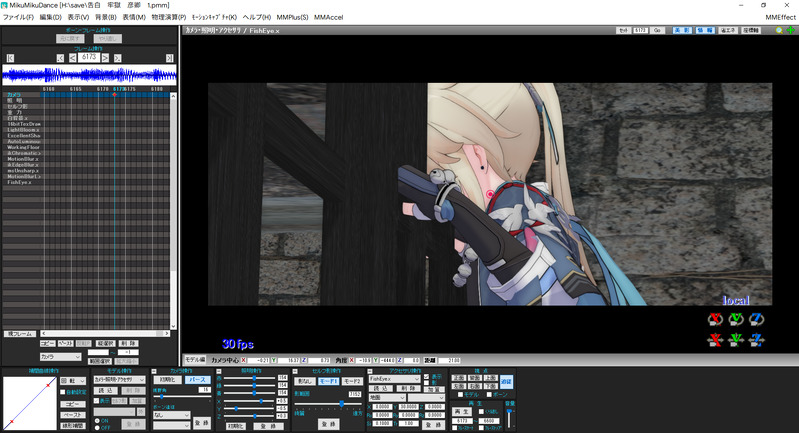This screenshot has width=799, height=433.
Task: Jump to the first frame with |< button
Action: click(x=10, y=58)
